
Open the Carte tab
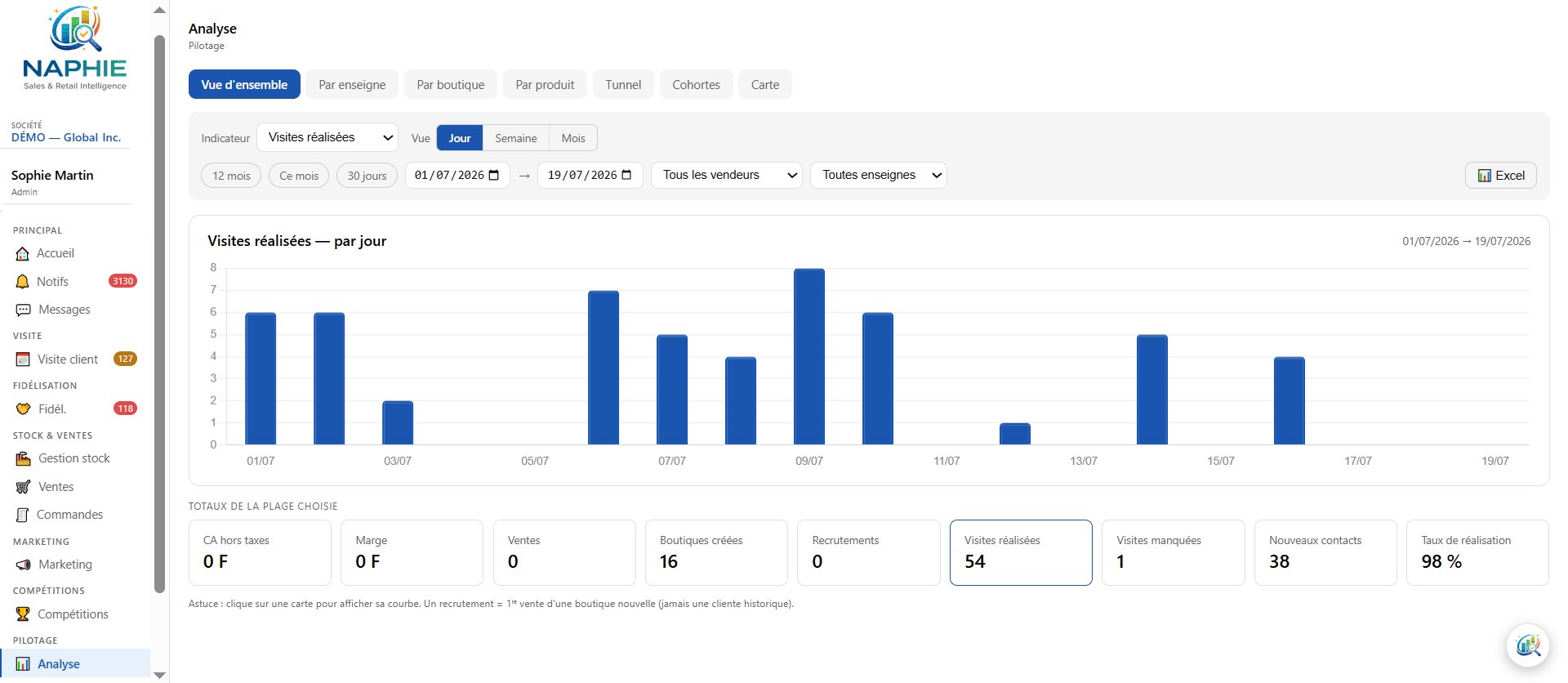pyautogui.click(x=765, y=85)
